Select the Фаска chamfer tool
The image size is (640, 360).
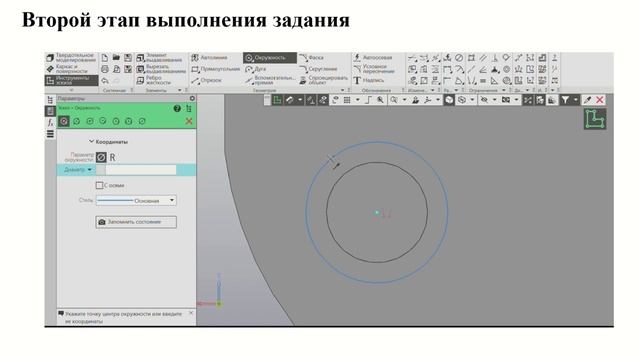tap(311, 58)
